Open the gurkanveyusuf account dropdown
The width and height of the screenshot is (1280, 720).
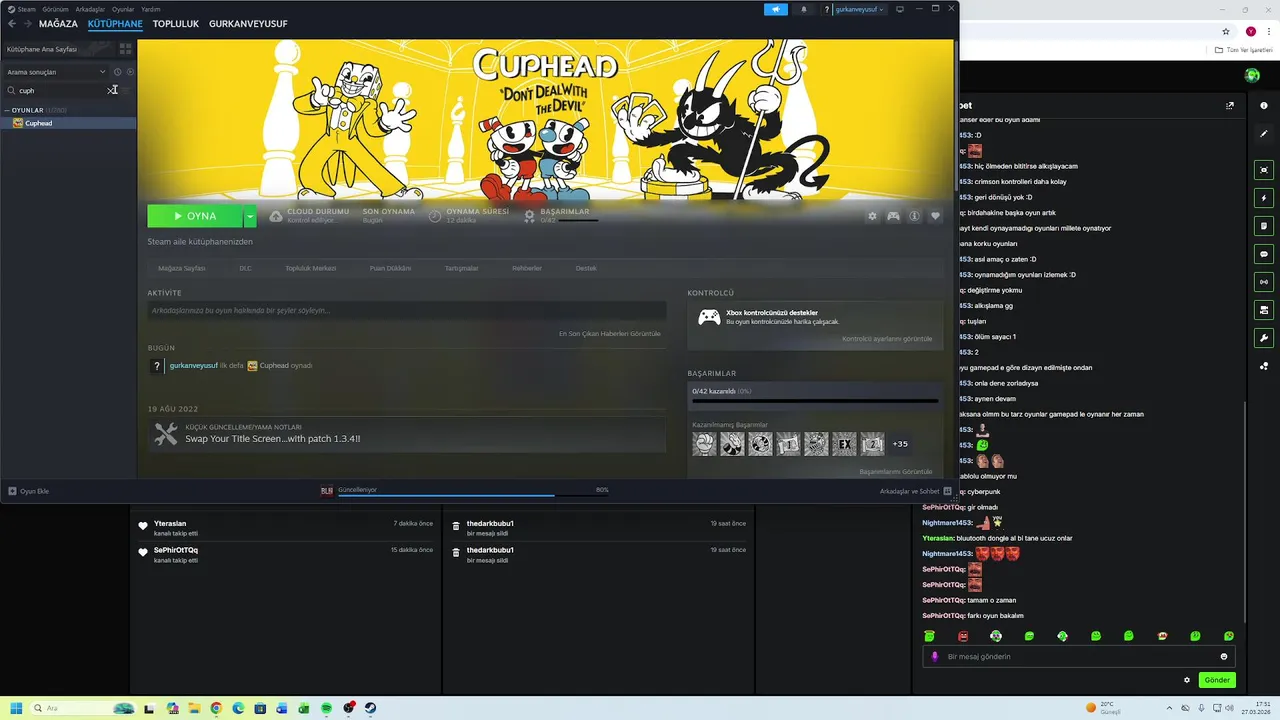point(859,9)
